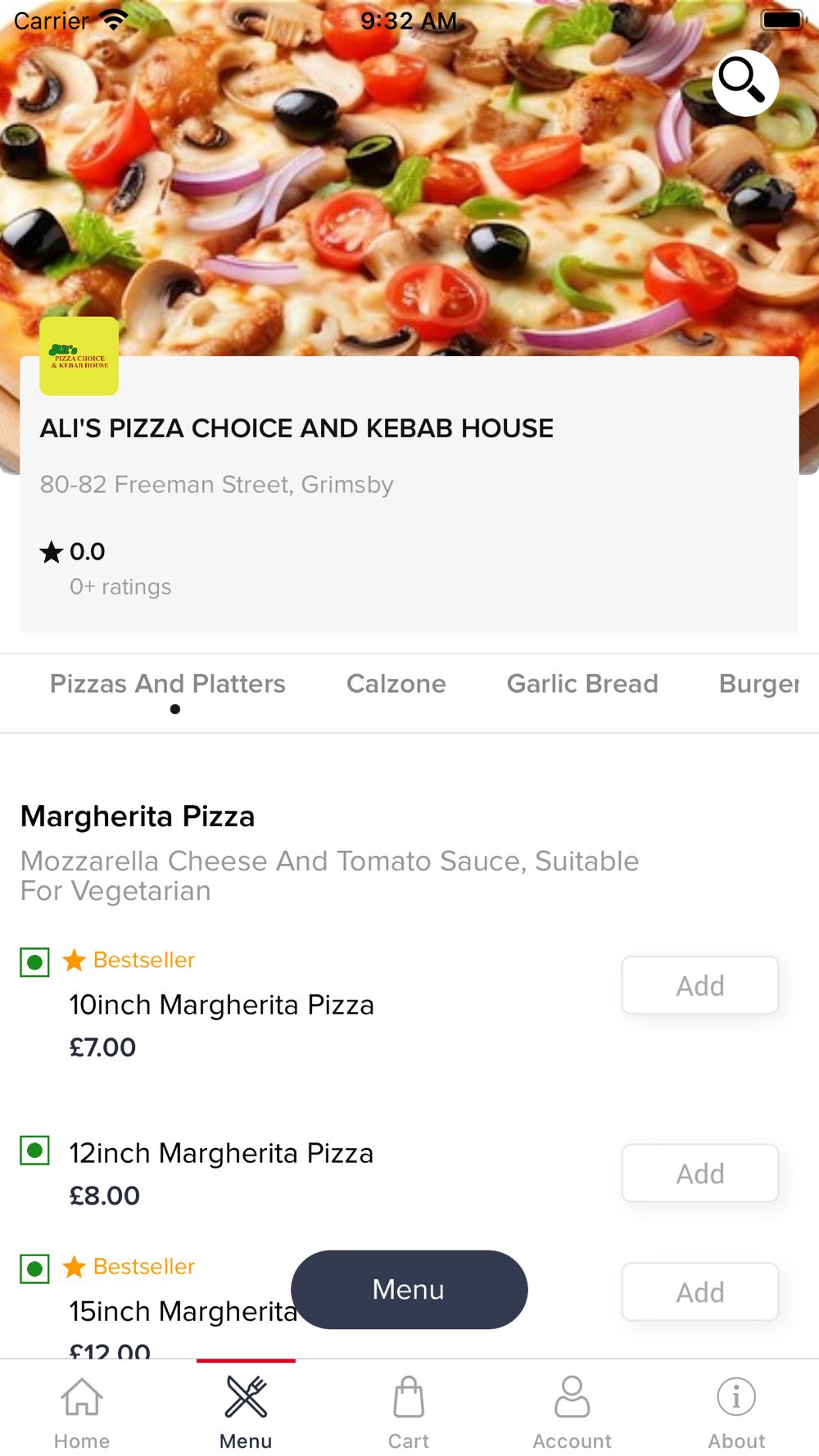Add 12inch Margherita Pizza to cart
This screenshot has width=819, height=1456.
(699, 1173)
